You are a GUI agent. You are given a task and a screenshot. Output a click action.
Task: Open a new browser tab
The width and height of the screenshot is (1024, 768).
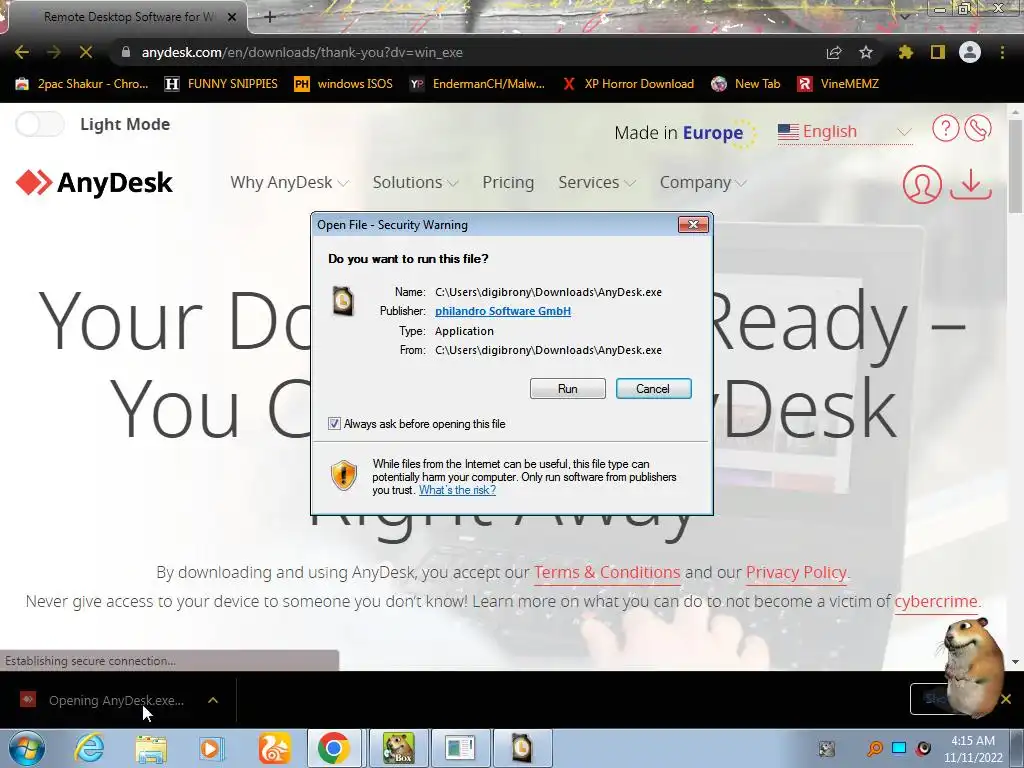(270, 17)
